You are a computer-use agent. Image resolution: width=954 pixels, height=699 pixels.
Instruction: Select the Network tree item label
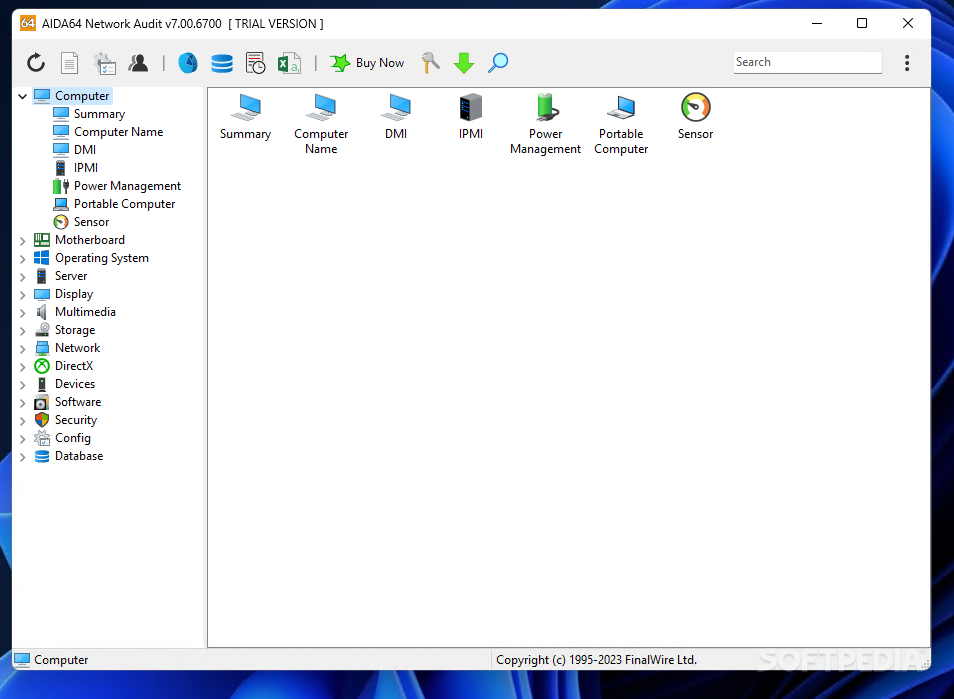pos(77,348)
